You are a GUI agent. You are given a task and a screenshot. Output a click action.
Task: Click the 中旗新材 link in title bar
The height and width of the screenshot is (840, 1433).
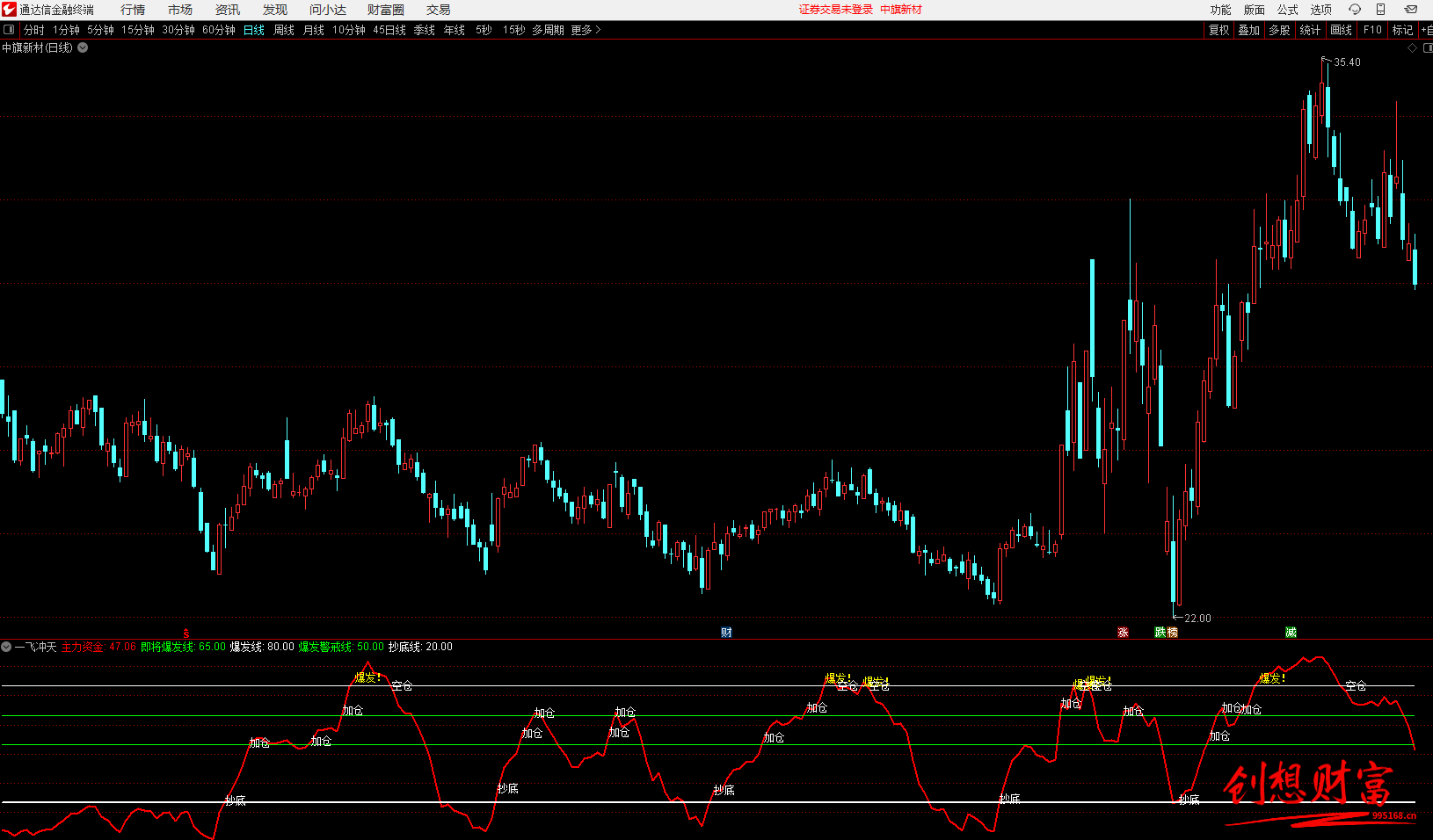tap(901, 10)
